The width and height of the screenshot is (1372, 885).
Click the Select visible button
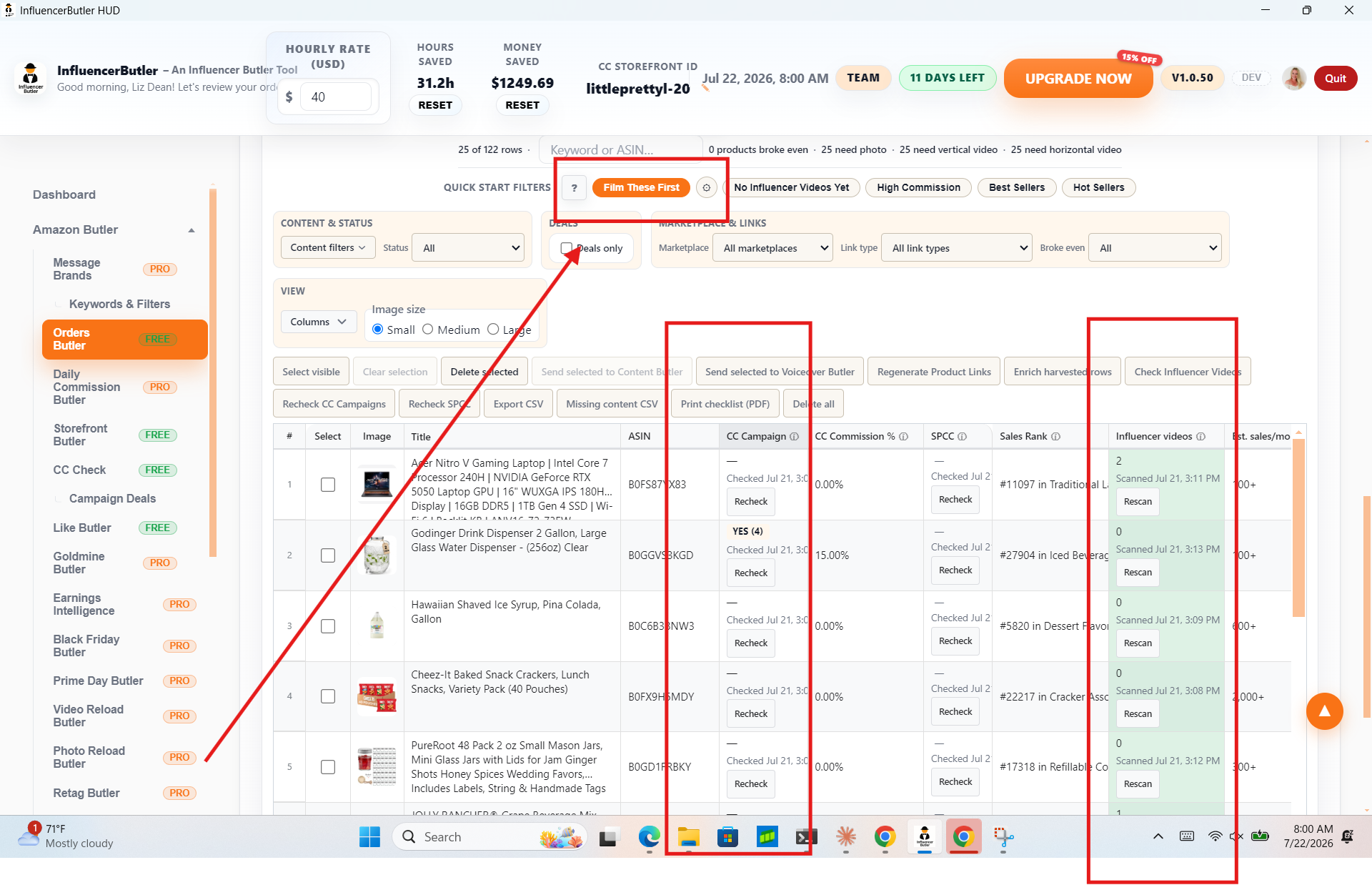pos(311,372)
